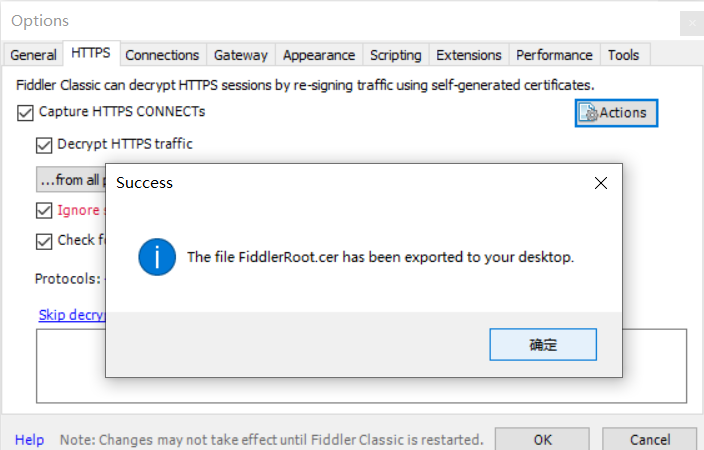This screenshot has width=704, height=450.
Task: Select the Gateway tab
Action: coord(241,55)
